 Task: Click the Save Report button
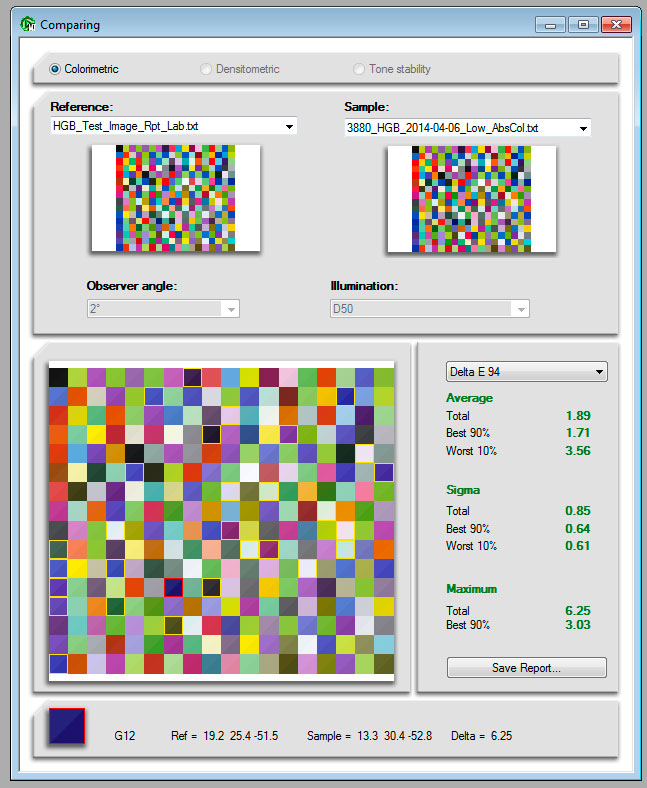[526, 667]
